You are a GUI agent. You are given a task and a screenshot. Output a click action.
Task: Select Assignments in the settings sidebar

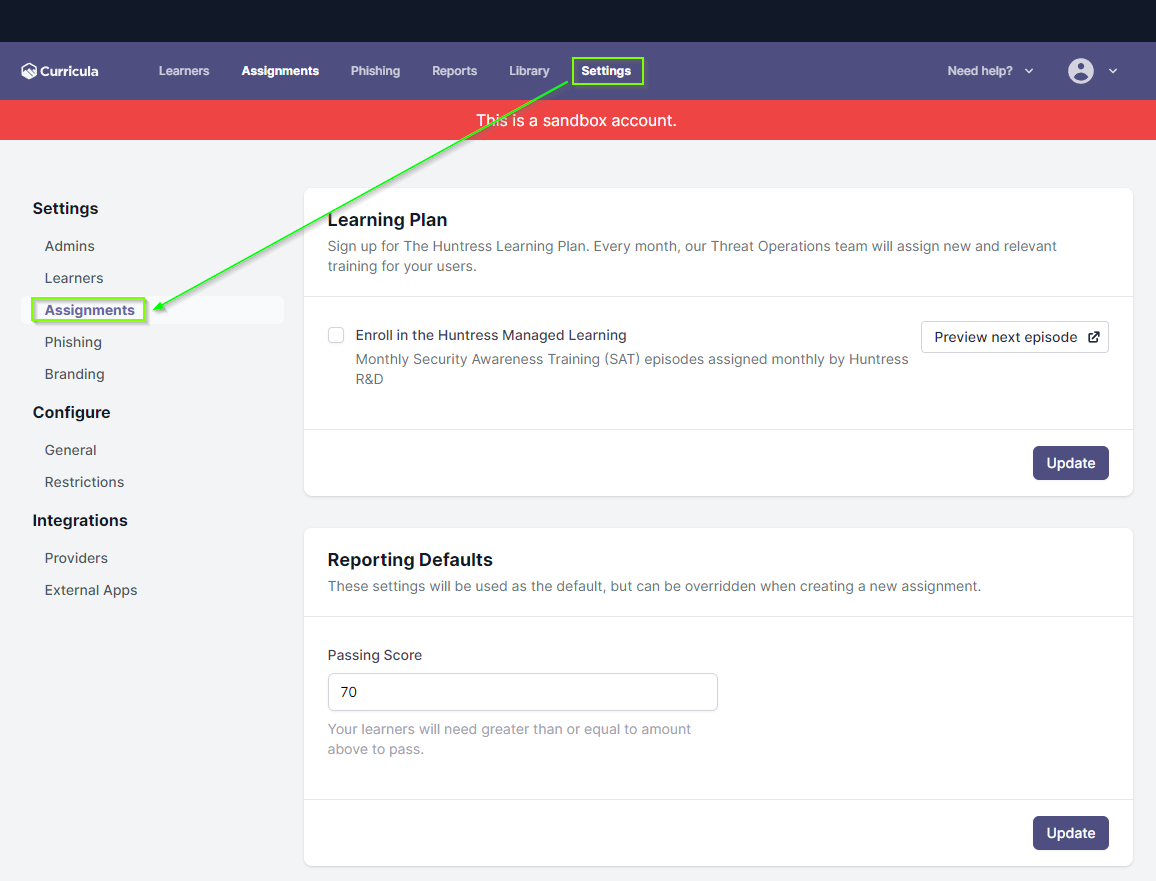tap(89, 310)
